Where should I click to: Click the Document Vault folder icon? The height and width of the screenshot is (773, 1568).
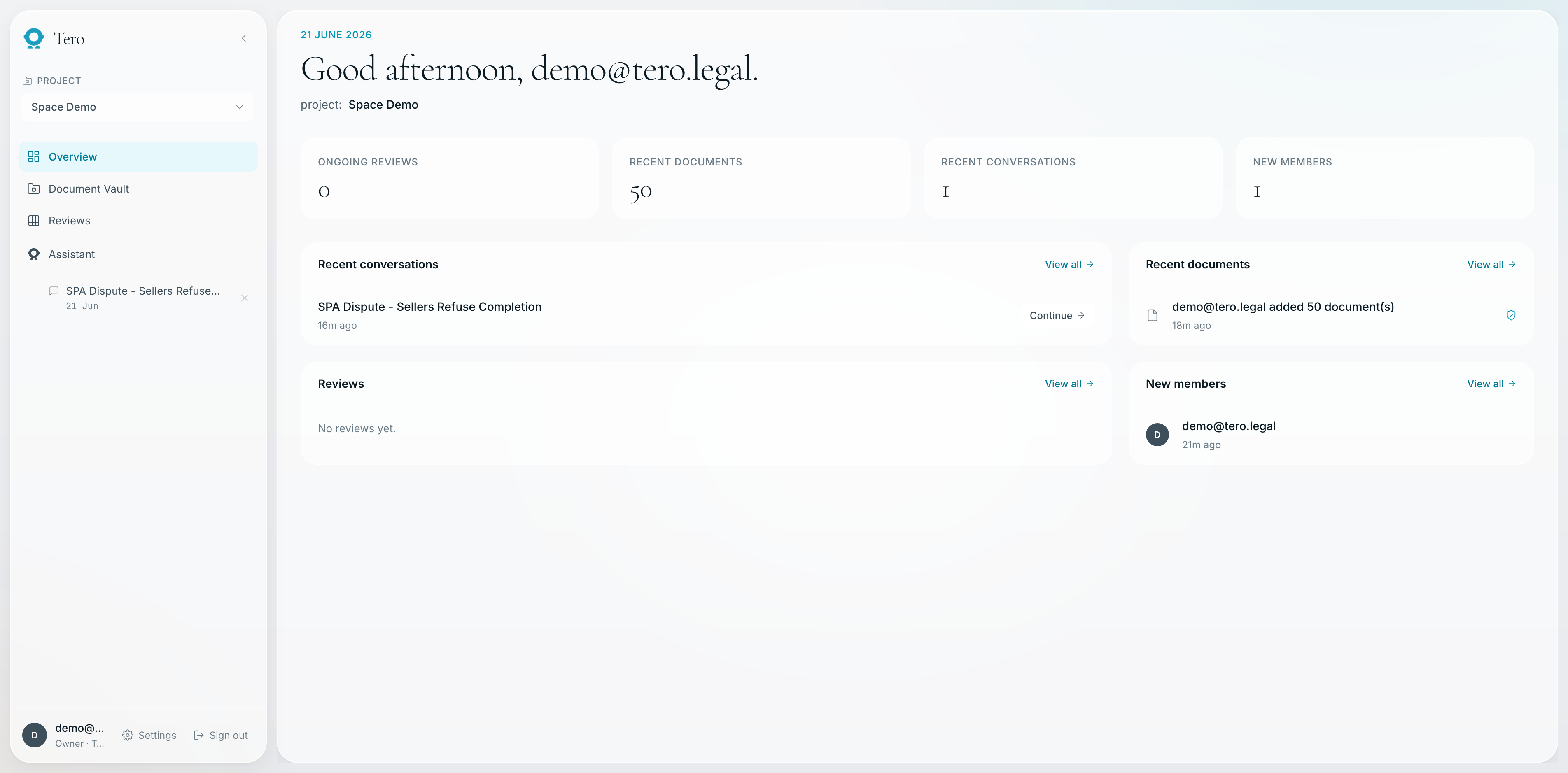click(x=33, y=189)
